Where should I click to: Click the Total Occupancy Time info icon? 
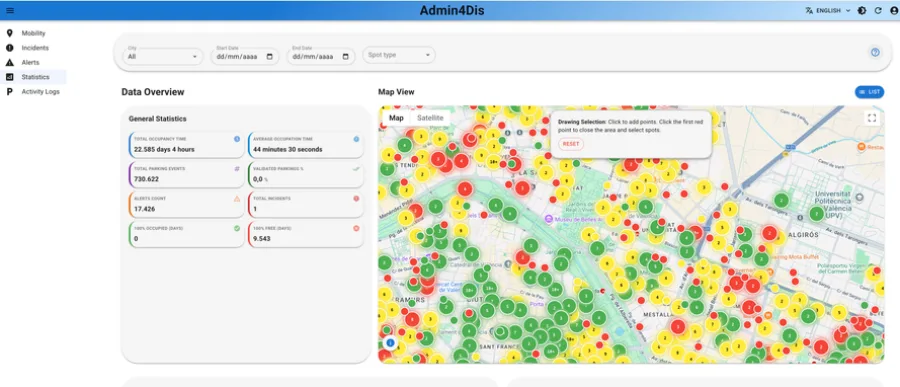pos(236,139)
